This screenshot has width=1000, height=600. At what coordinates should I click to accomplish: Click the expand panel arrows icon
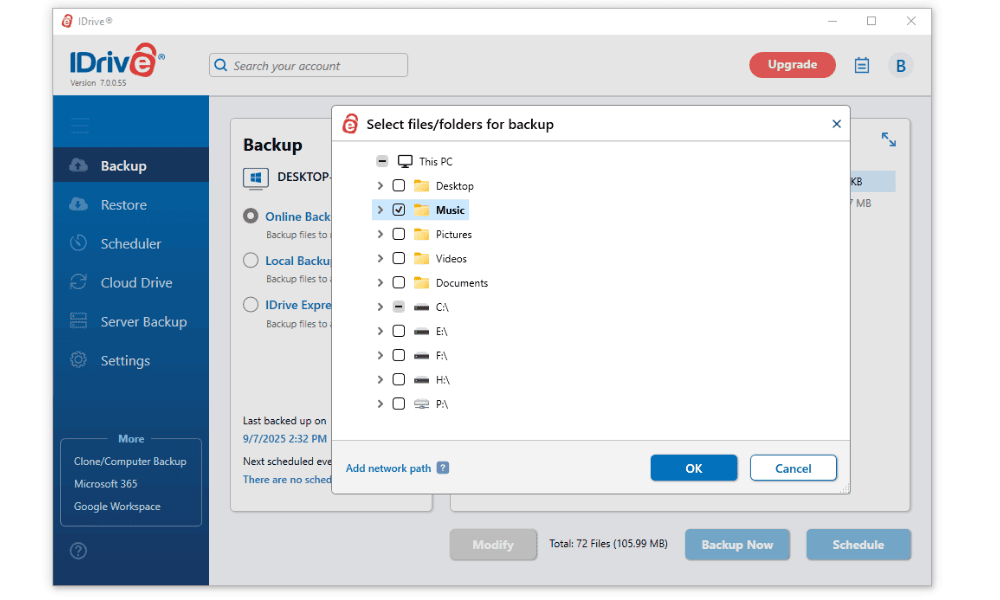888,140
